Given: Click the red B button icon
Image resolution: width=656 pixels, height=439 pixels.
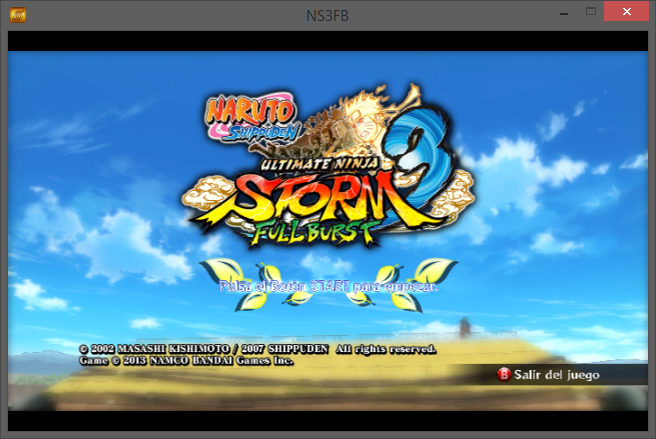Looking at the screenshot, I should point(504,375).
